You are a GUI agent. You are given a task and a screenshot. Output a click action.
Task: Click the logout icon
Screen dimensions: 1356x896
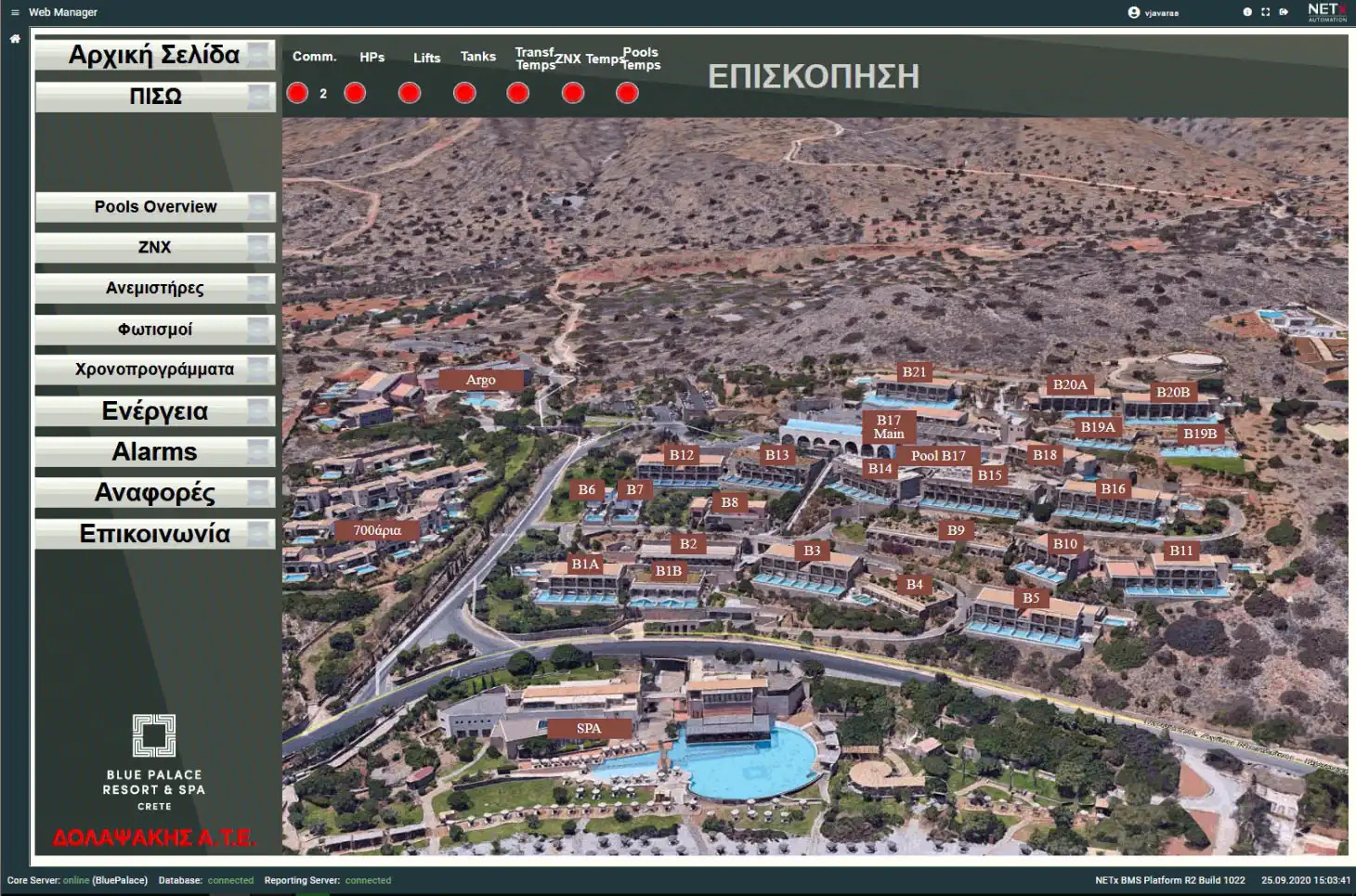[1284, 12]
